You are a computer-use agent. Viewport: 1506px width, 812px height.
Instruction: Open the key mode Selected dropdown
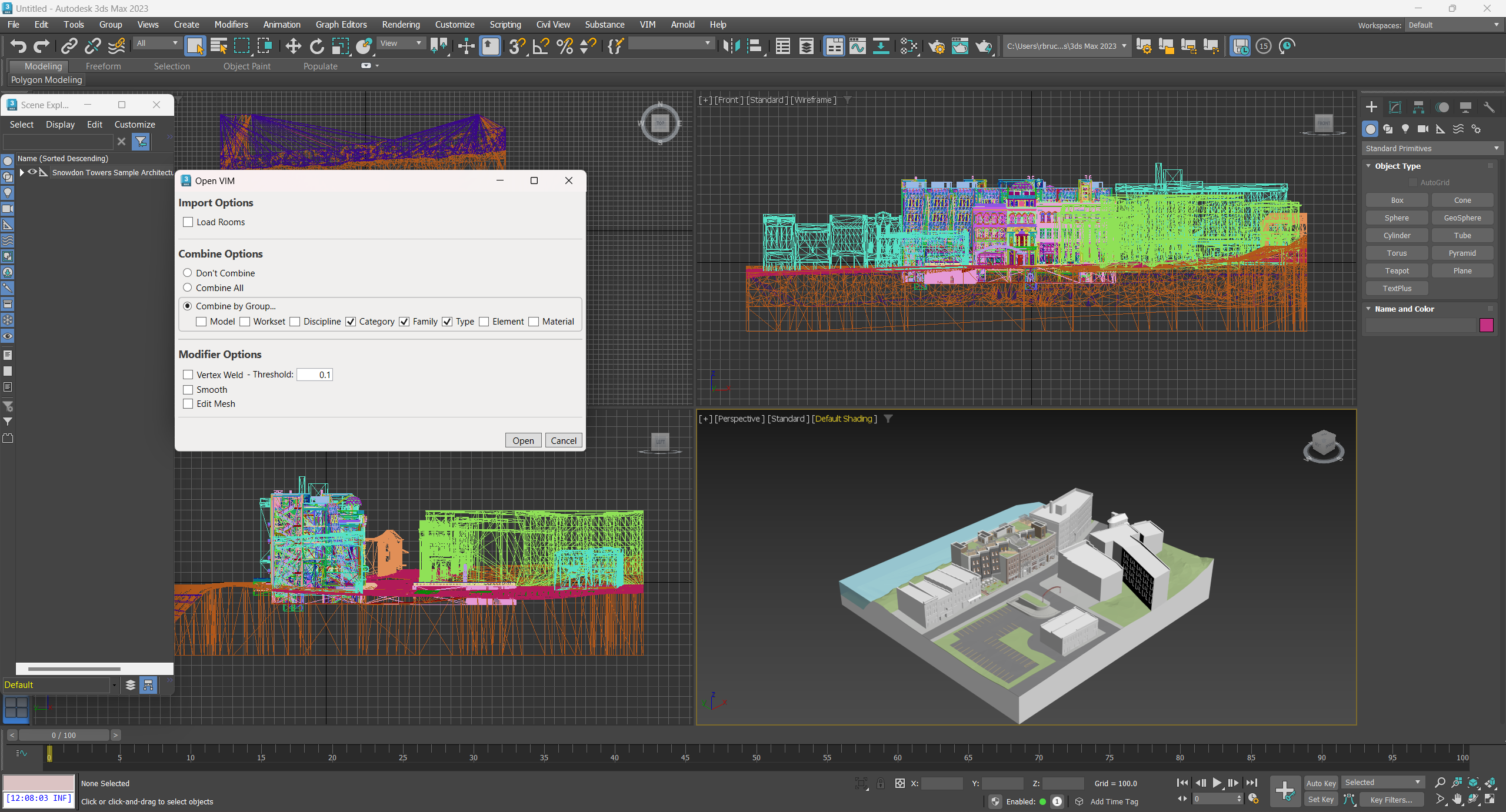(1382, 782)
